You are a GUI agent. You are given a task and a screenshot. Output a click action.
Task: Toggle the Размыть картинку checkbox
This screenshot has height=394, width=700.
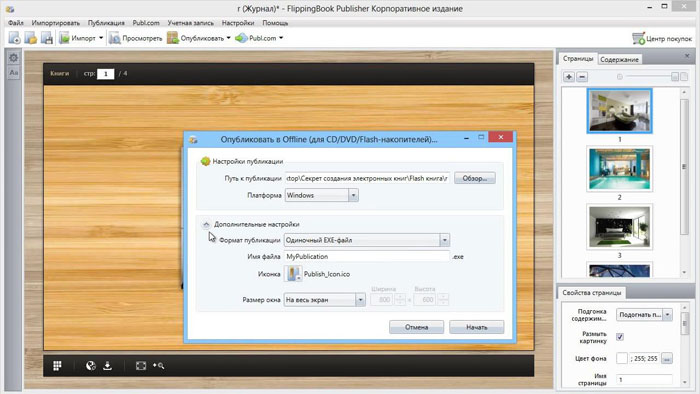(620, 337)
